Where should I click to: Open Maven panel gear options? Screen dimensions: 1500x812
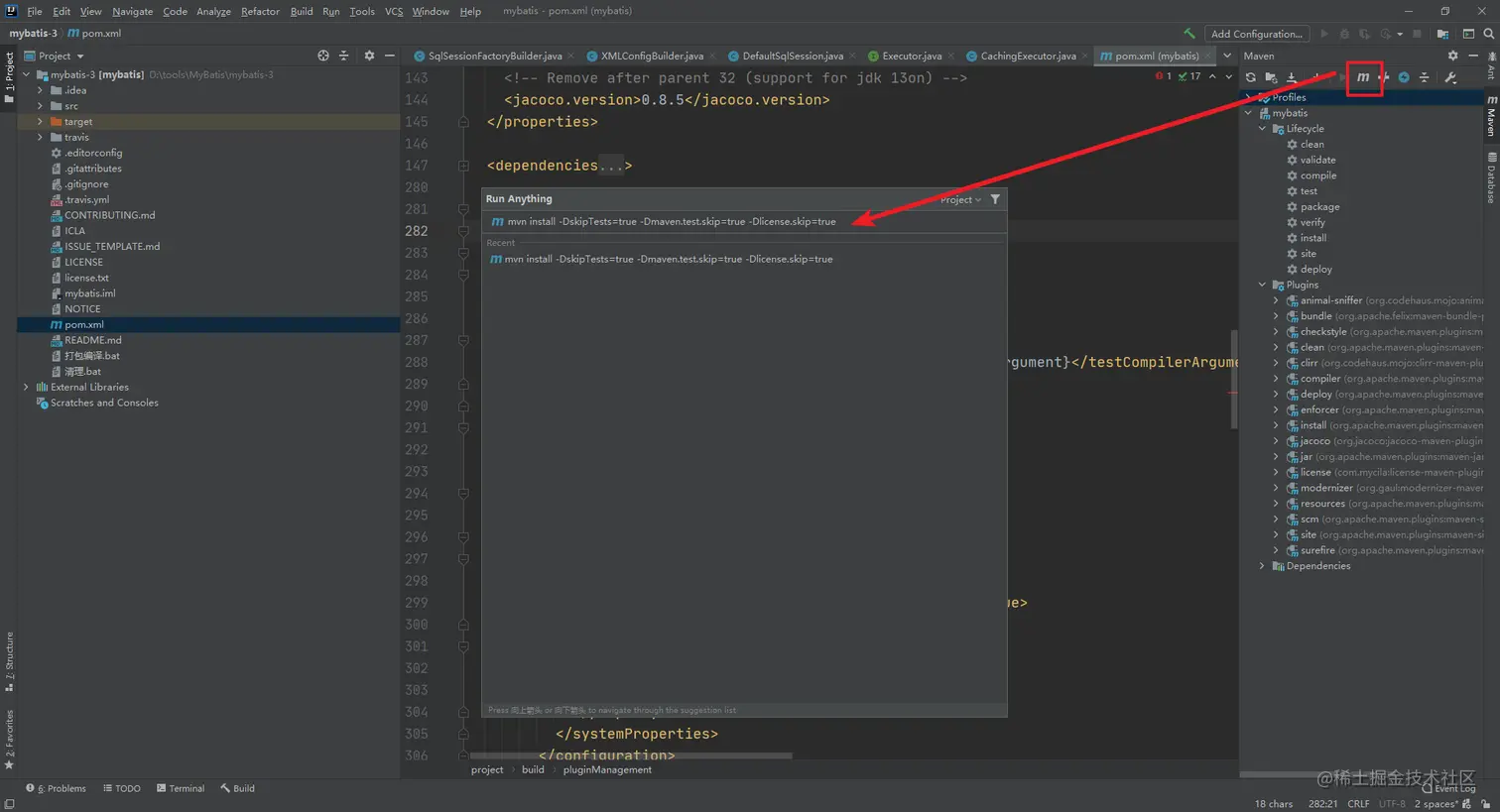(x=1453, y=56)
